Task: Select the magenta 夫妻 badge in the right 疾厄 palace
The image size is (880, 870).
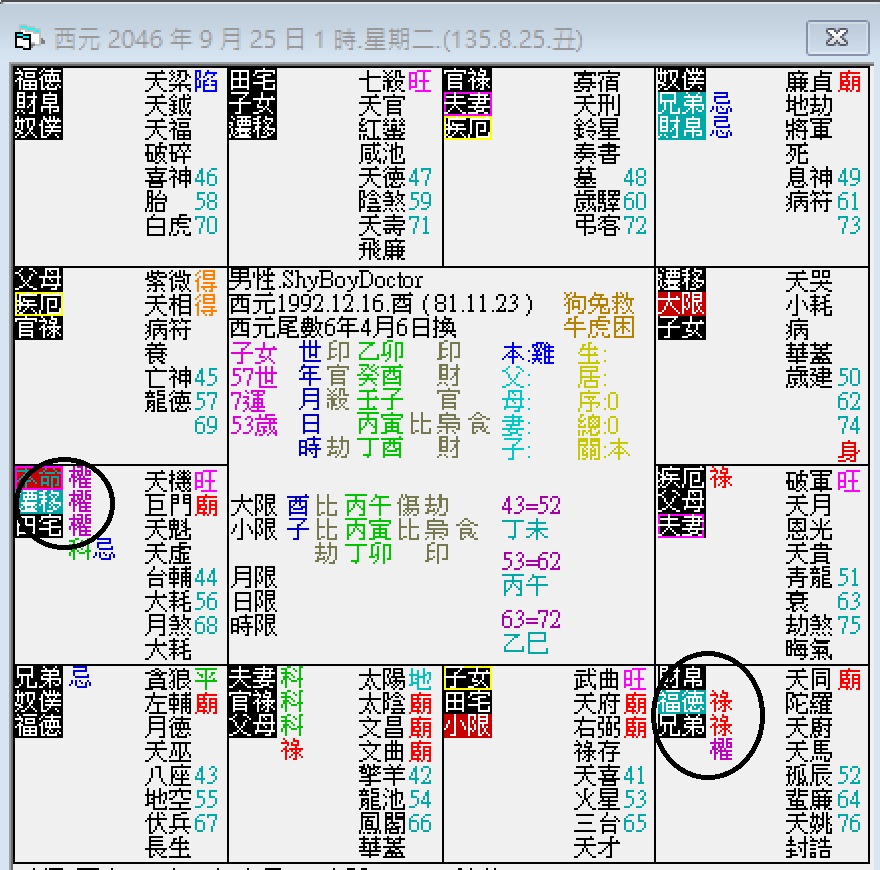Action: 681,524
